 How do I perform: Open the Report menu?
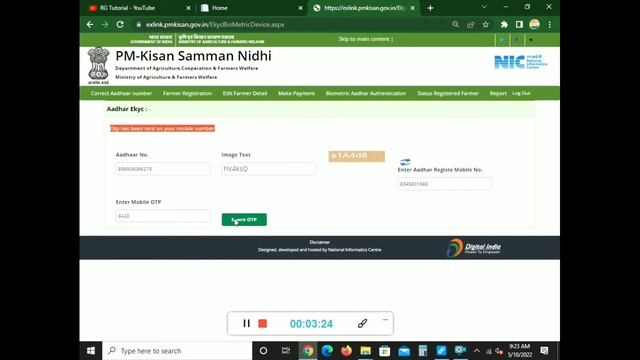498,93
